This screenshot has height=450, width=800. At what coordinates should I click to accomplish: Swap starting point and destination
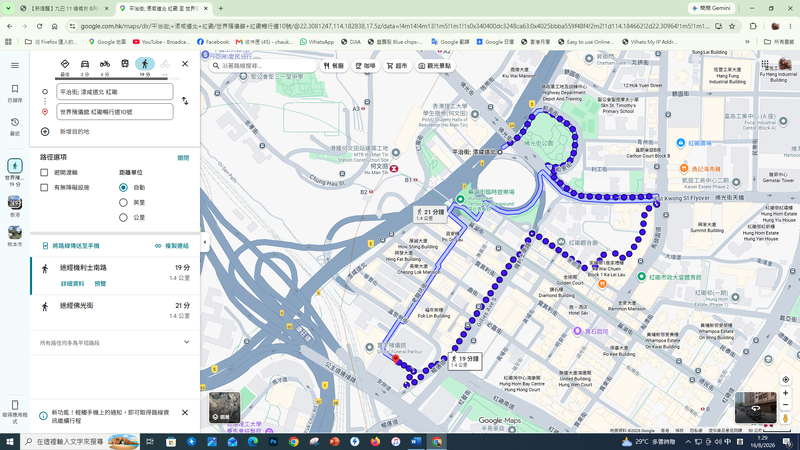click(x=185, y=101)
